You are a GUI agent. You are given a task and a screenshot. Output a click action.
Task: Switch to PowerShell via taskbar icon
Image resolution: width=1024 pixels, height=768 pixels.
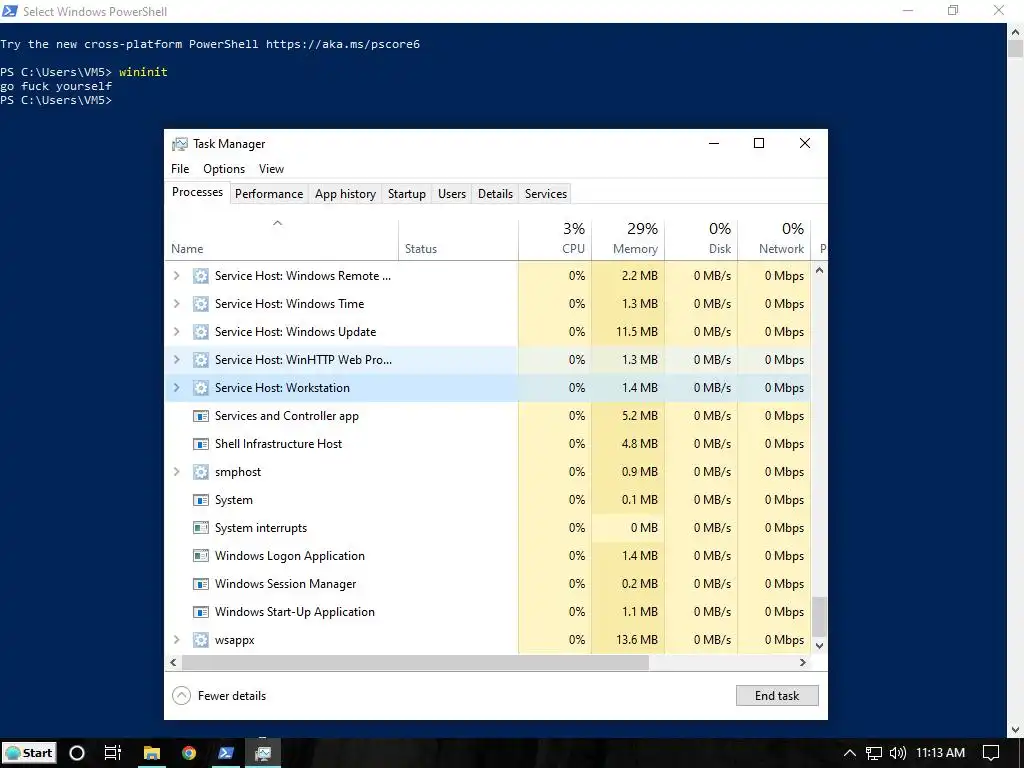coord(226,753)
